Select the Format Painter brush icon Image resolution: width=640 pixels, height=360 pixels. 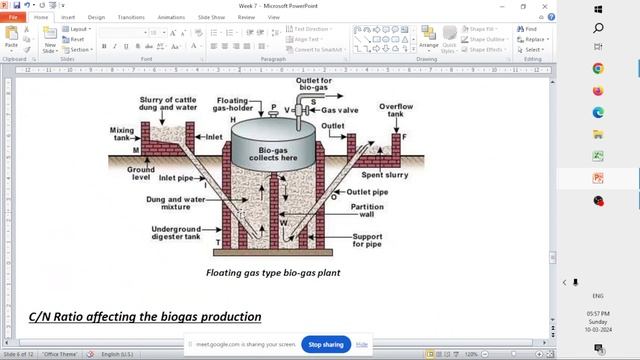pyautogui.click(x=27, y=50)
